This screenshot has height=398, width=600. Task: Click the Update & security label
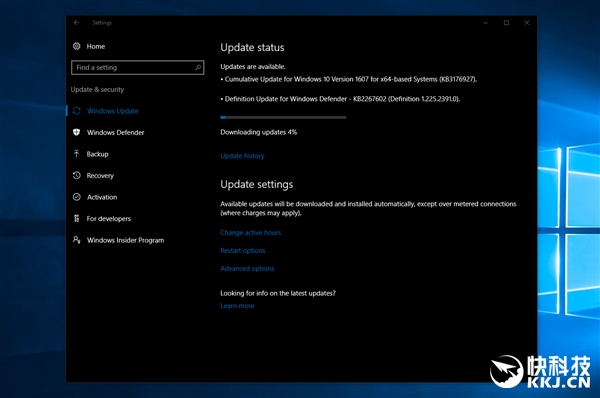pyautogui.click(x=97, y=90)
